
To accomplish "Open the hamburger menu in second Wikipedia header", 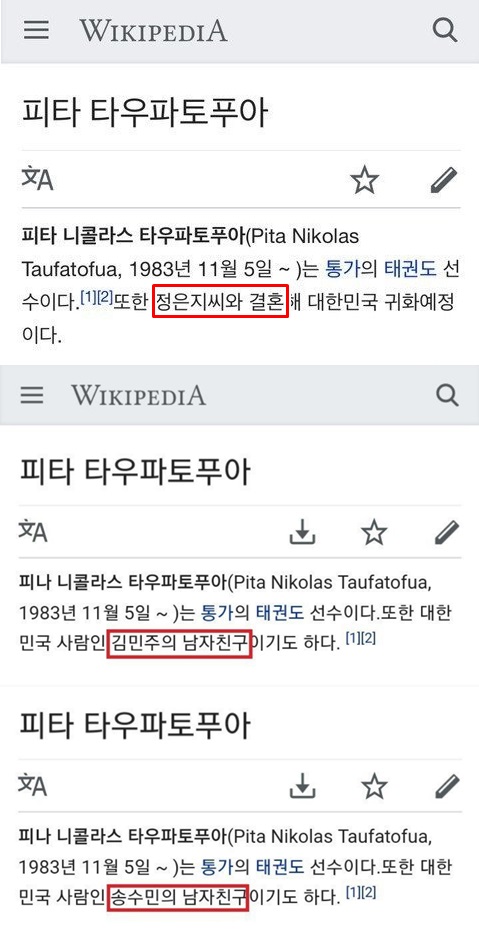I will (x=32, y=394).
